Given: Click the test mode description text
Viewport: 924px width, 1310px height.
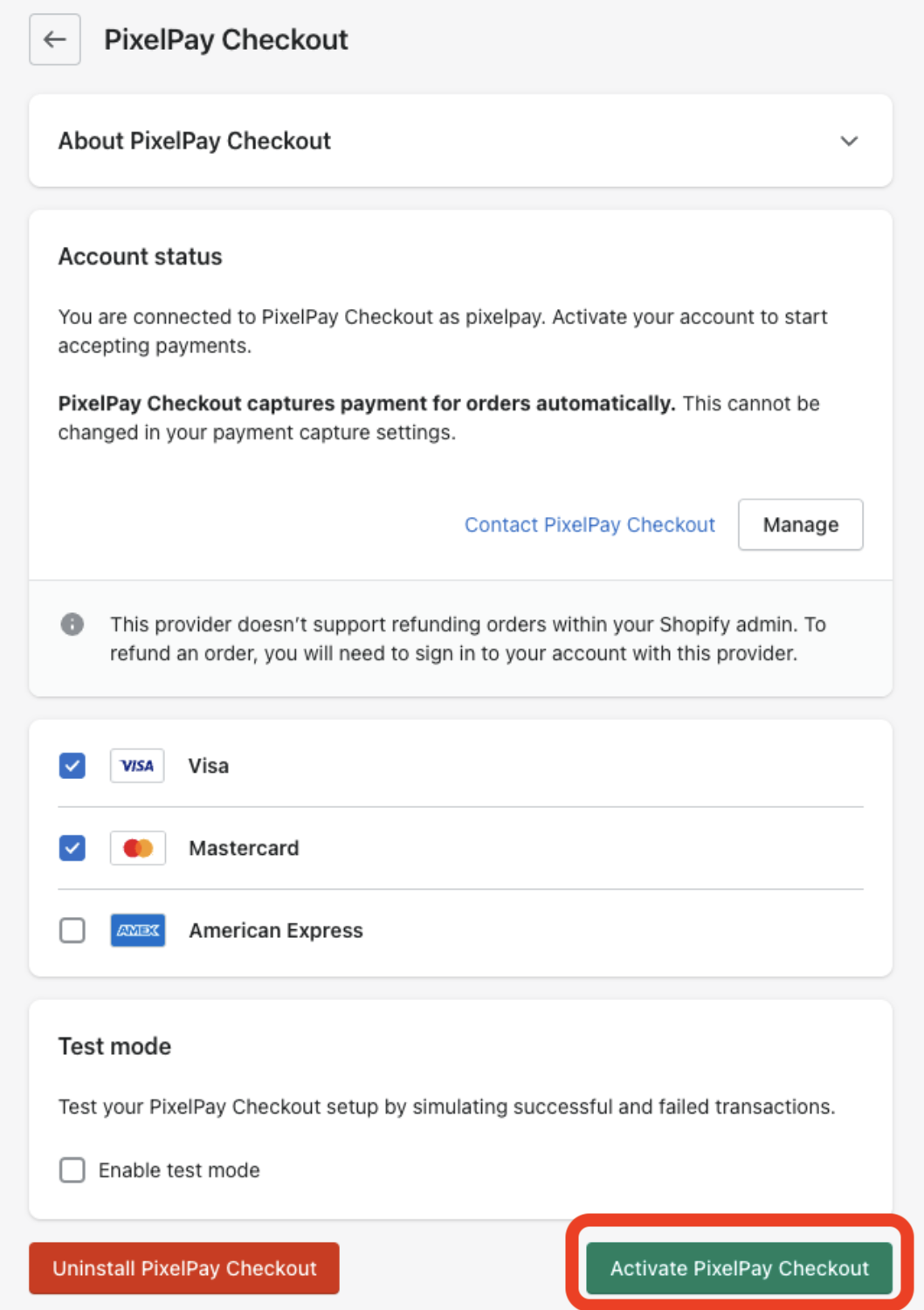Looking at the screenshot, I should (x=447, y=1107).
